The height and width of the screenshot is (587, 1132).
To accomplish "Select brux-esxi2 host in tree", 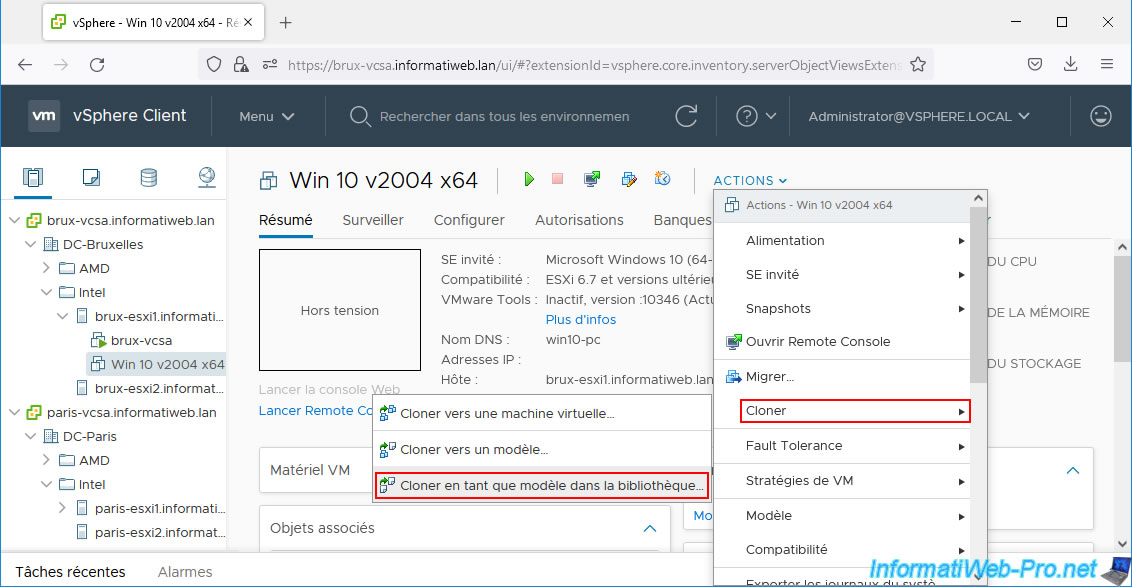I will 159,388.
